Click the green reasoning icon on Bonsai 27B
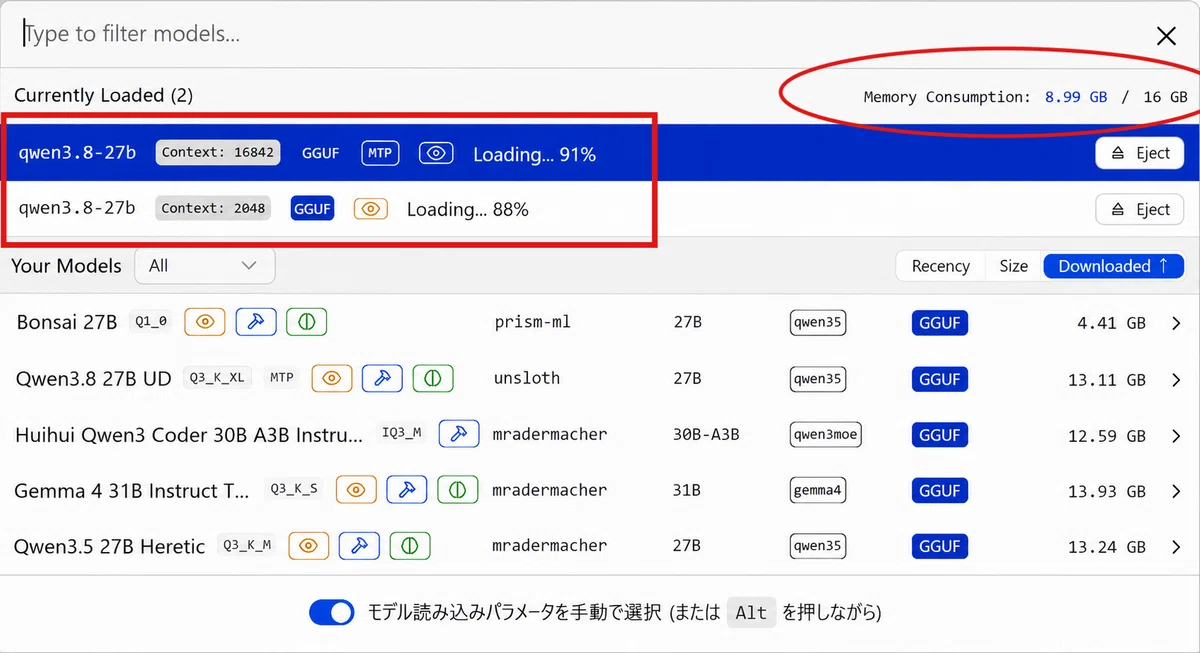 point(307,322)
